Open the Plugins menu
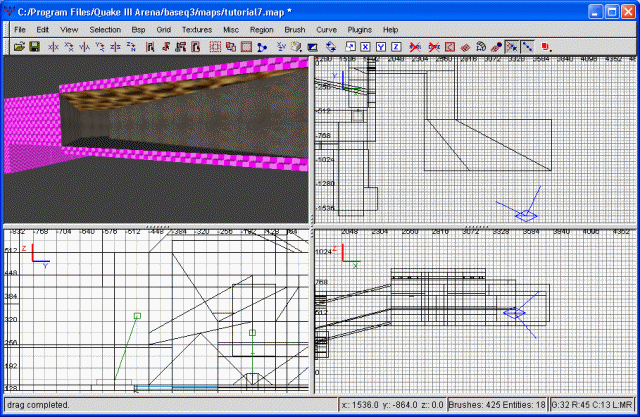 pos(360,30)
